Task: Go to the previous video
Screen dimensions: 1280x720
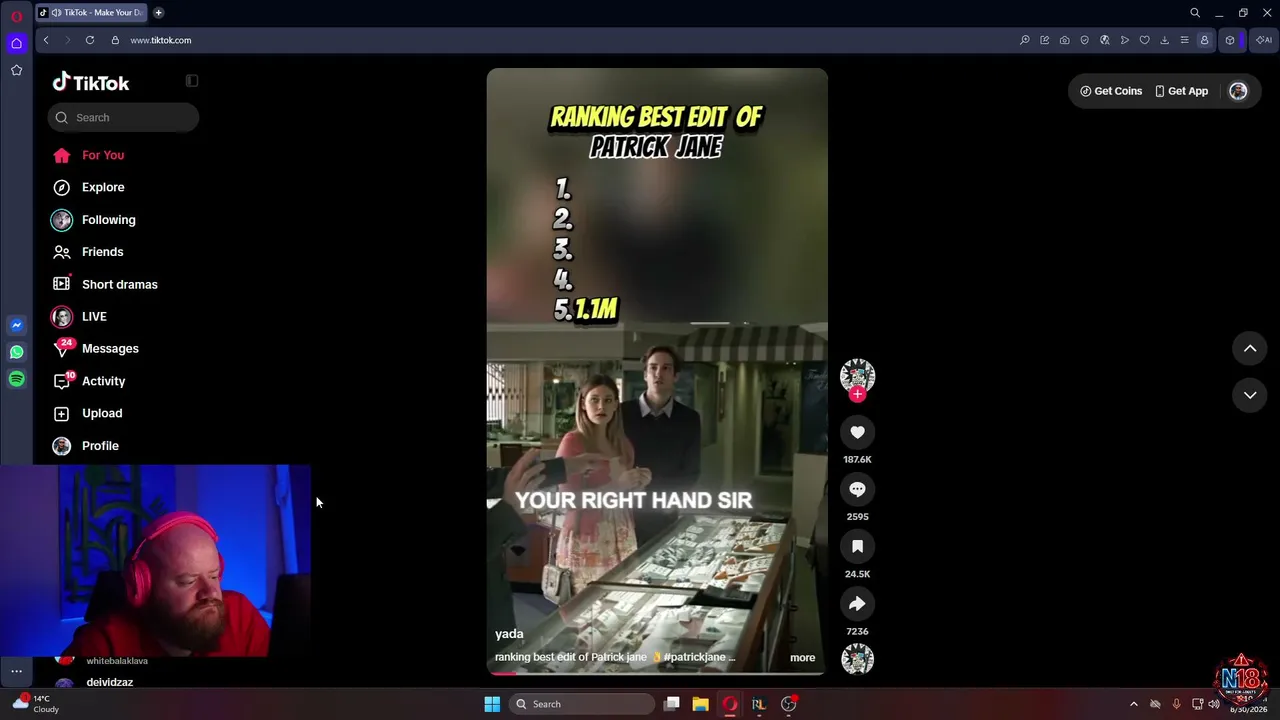Action: (1250, 348)
